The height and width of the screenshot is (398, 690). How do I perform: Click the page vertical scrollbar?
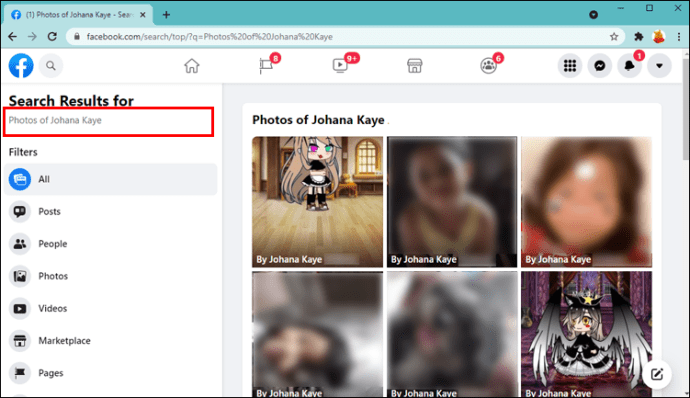click(x=686, y=110)
